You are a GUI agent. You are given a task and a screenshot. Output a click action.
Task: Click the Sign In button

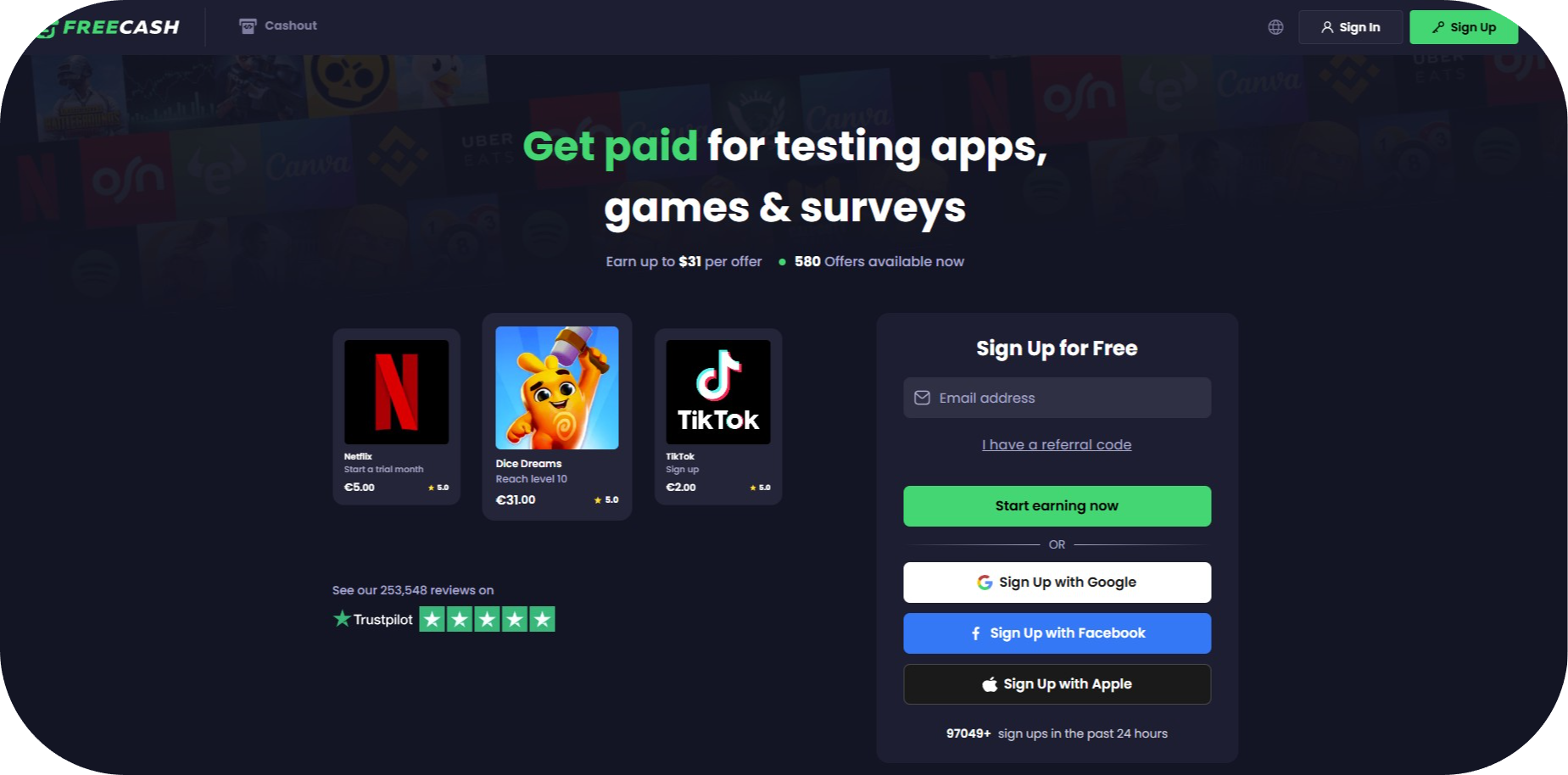coord(1350,27)
